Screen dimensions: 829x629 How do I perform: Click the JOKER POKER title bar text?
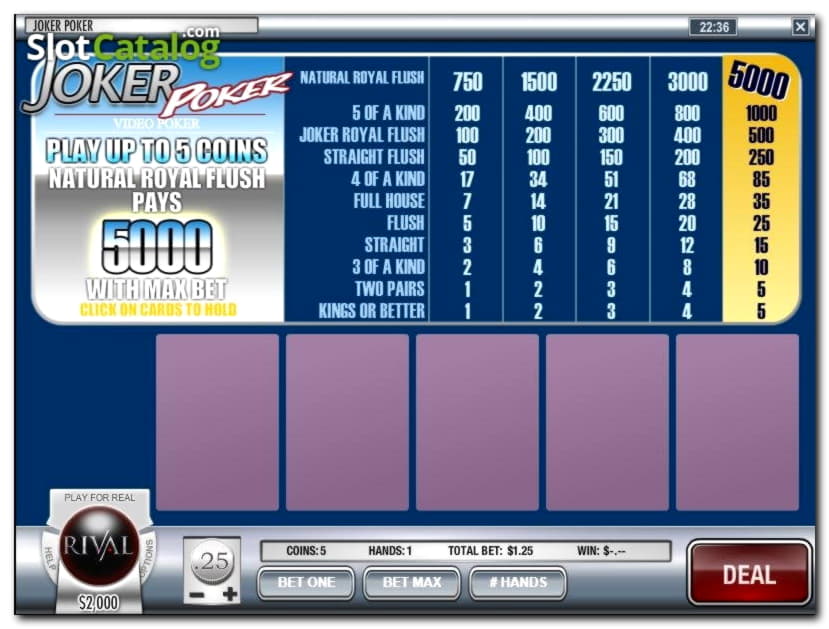coord(63,25)
